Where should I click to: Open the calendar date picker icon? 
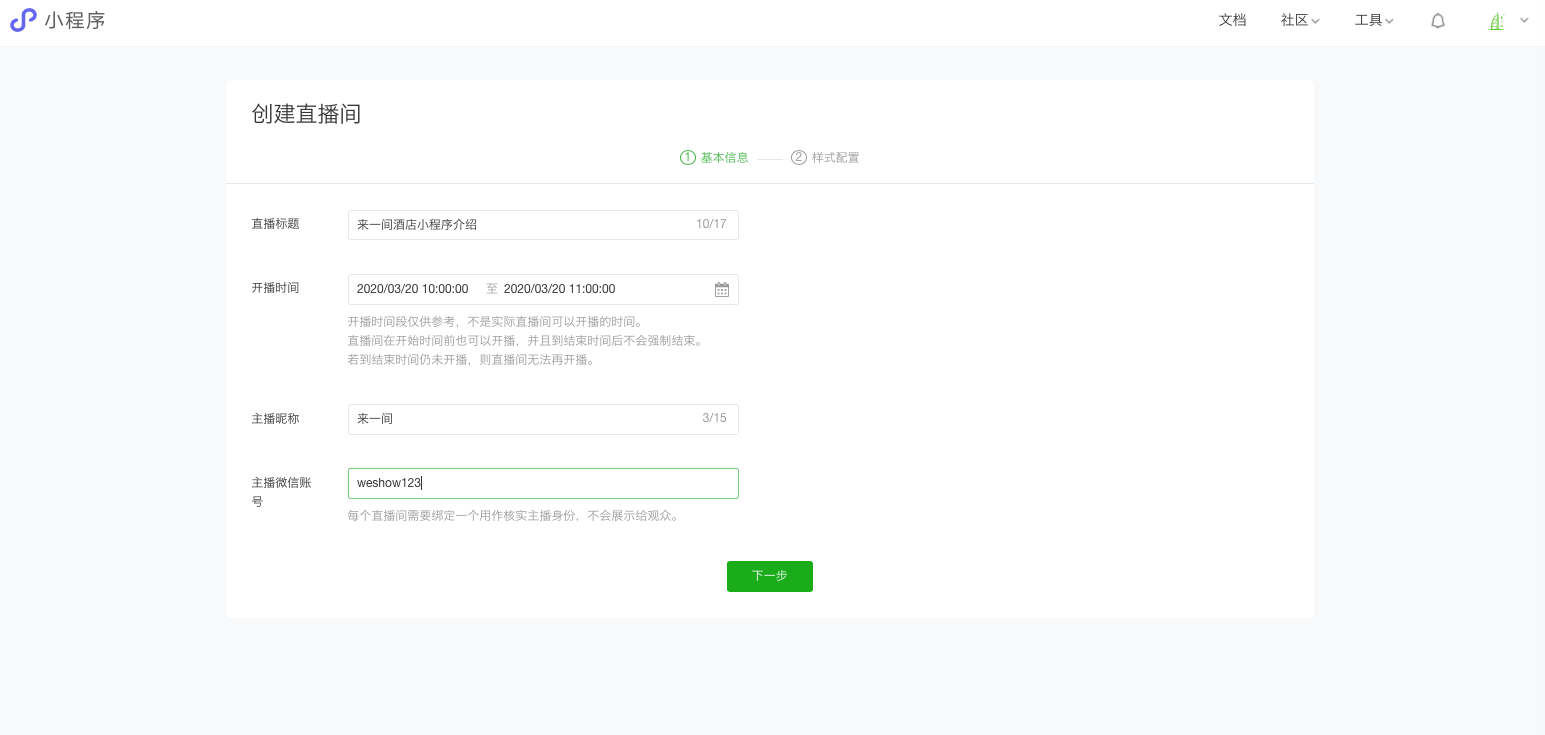(722, 289)
